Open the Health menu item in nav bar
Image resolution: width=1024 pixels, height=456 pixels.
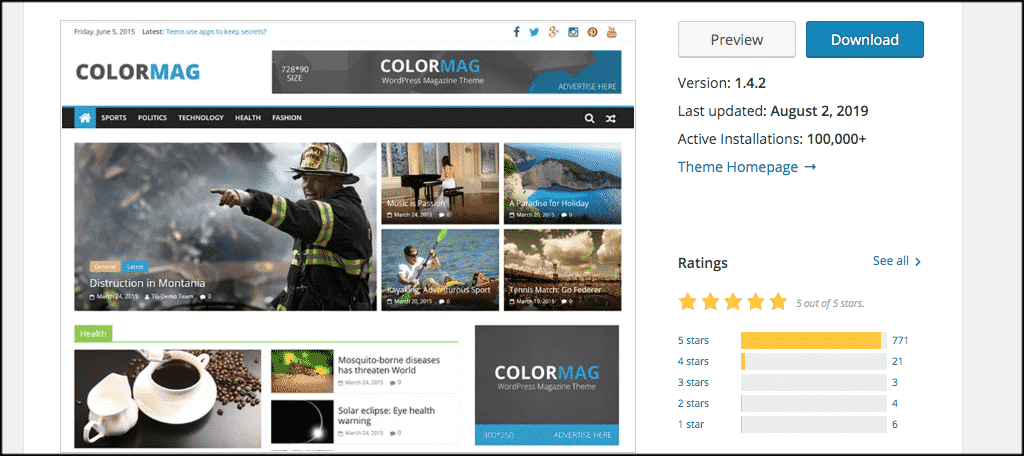[x=248, y=118]
